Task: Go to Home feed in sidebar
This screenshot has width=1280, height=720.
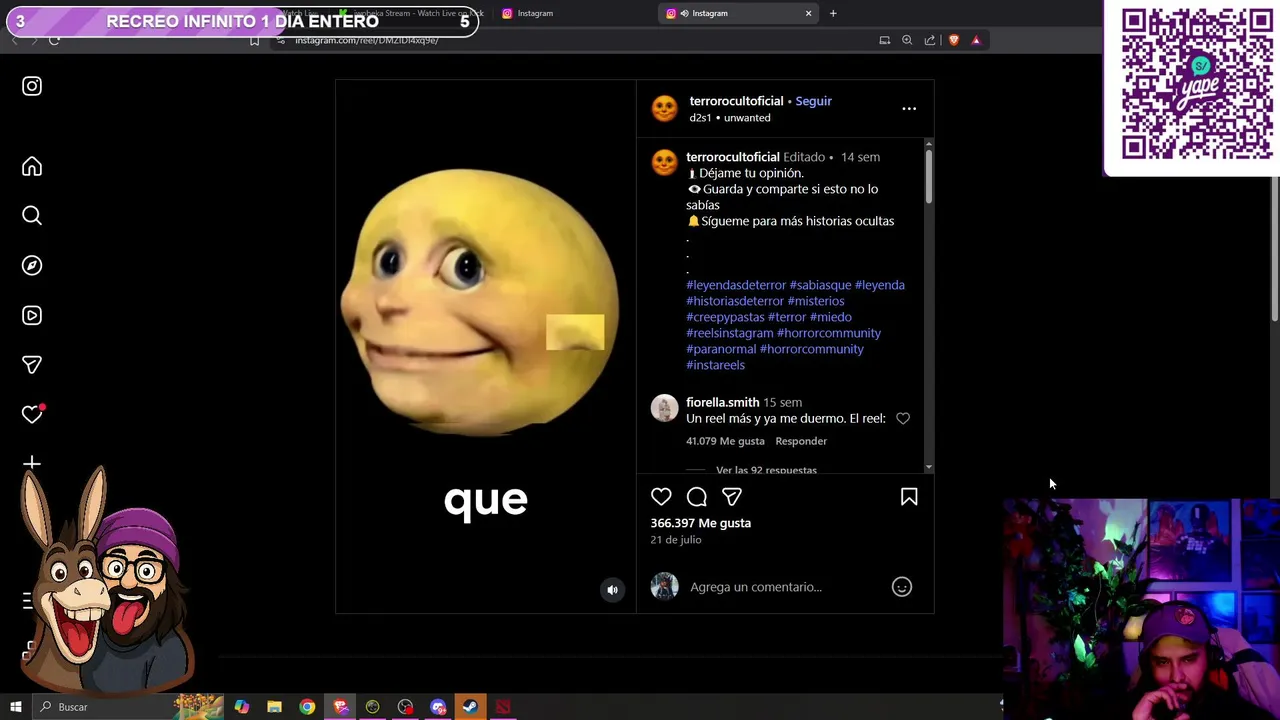Action: tap(32, 166)
